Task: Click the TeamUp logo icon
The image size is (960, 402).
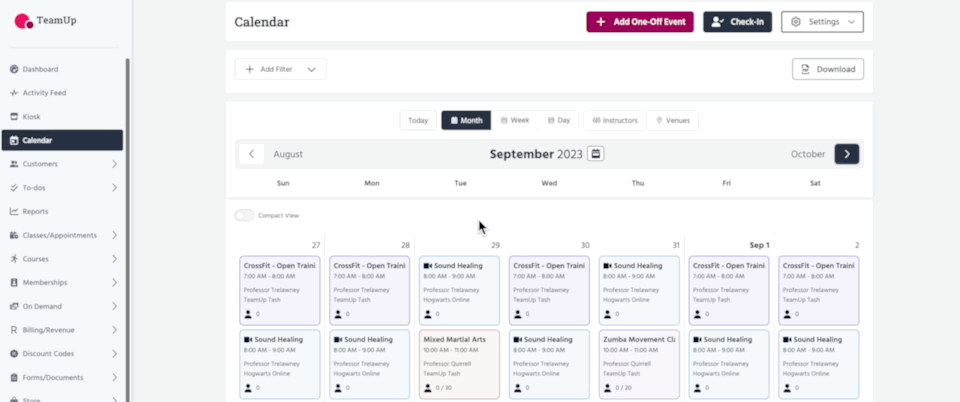Action: click(x=23, y=20)
